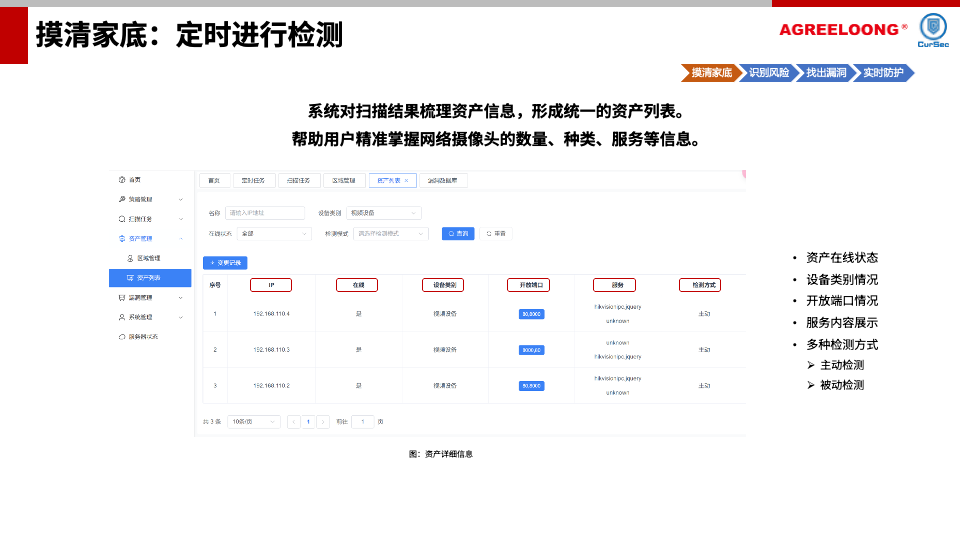Screen dimensions: 960x540
Task: Open 区域管理 submenu entry with person icon
Action: [144, 258]
